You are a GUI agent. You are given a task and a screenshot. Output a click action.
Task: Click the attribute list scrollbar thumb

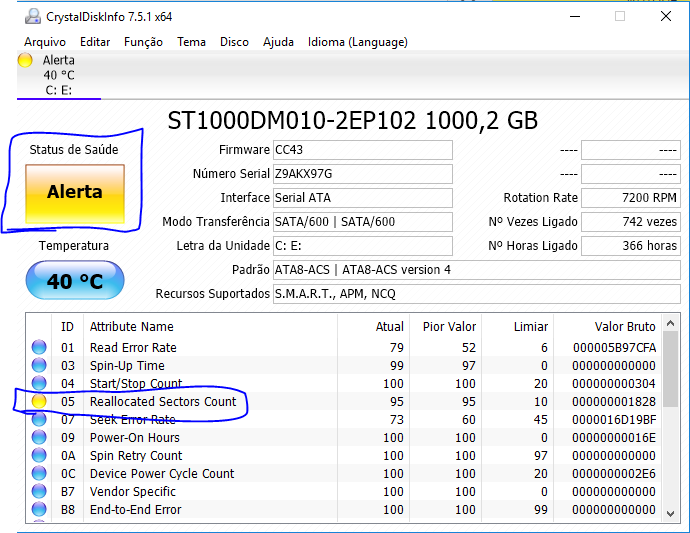tap(671, 369)
